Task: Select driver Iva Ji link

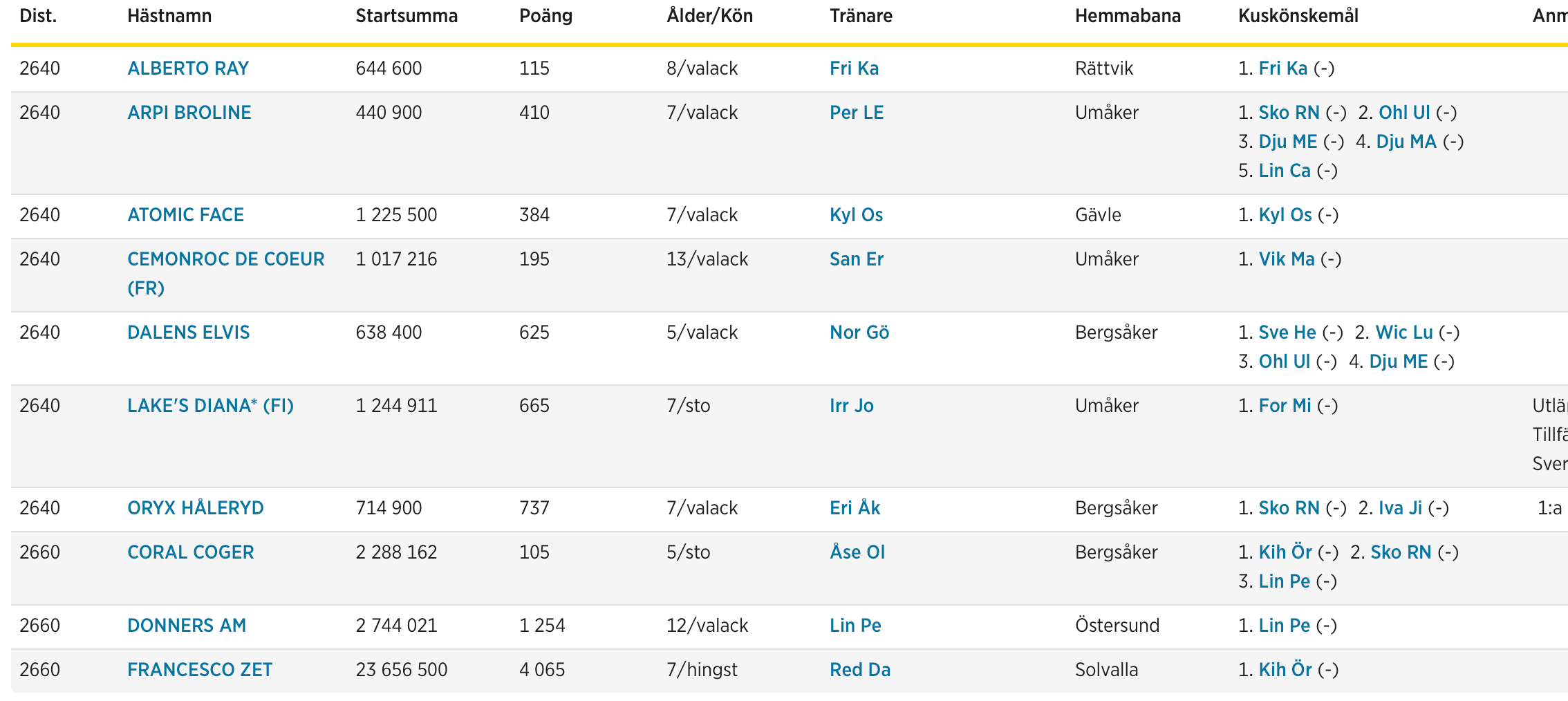Action: [x=1401, y=508]
